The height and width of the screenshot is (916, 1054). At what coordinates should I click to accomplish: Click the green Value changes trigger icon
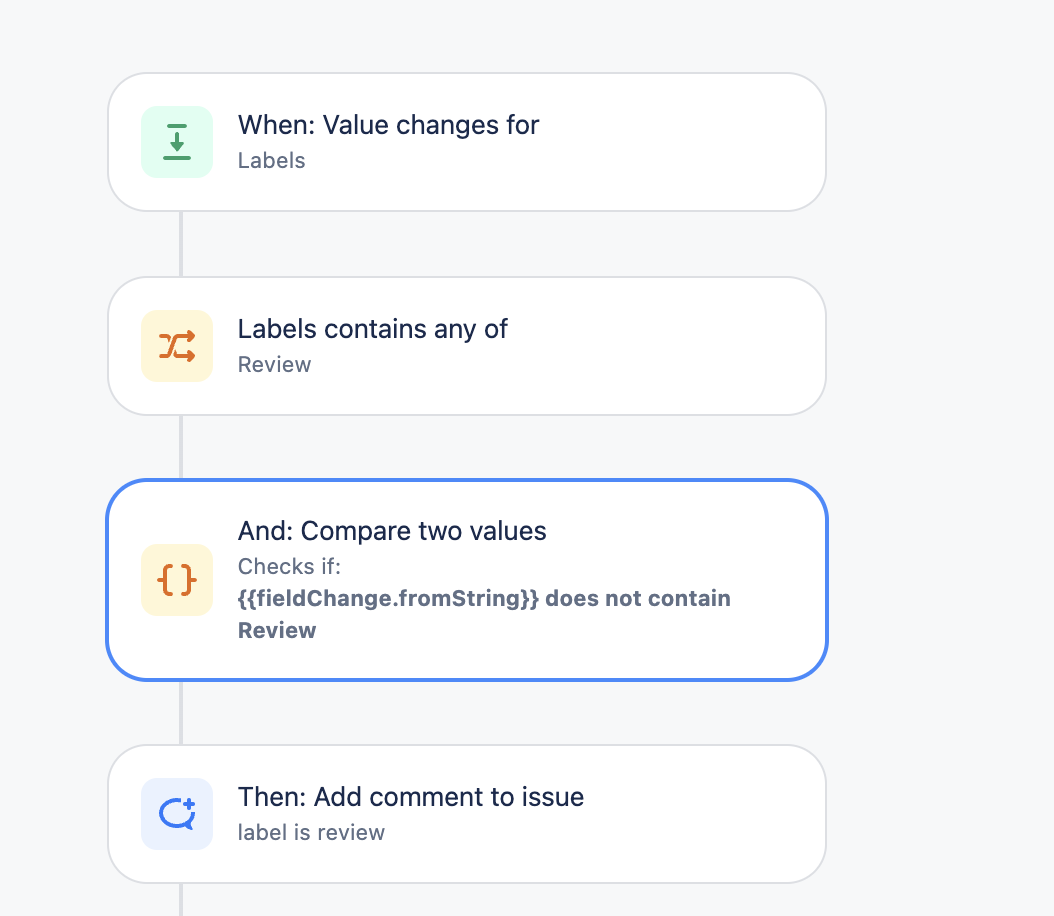pos(177,141)
